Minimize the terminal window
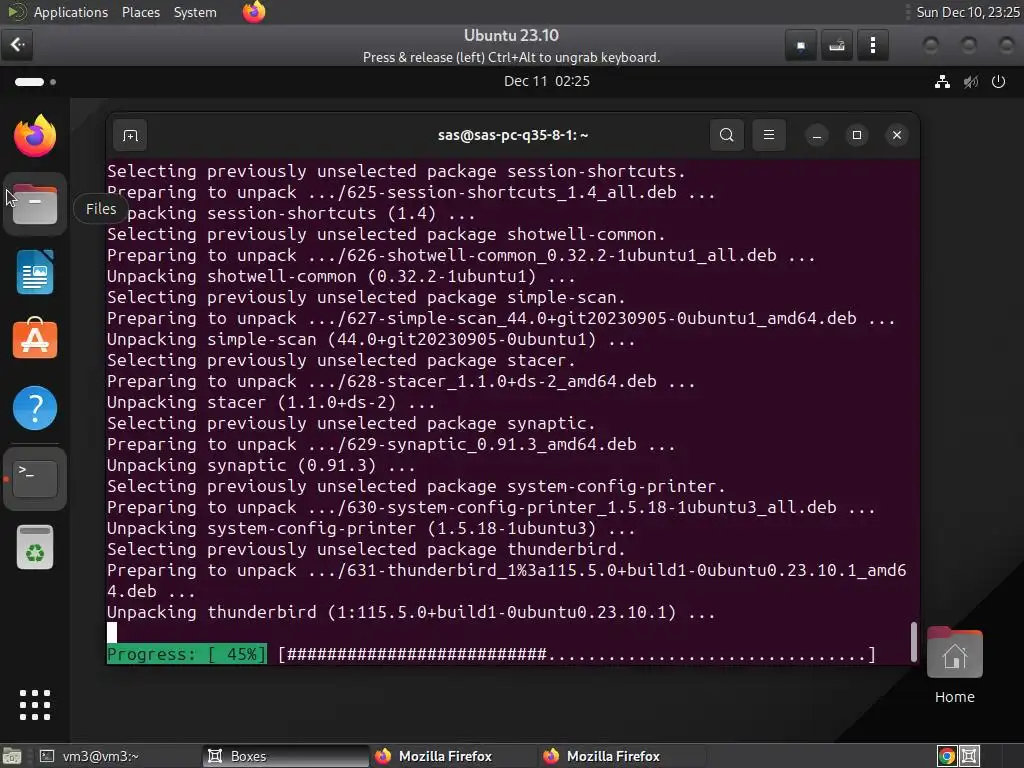1024x768 pixels. point(816,135)
